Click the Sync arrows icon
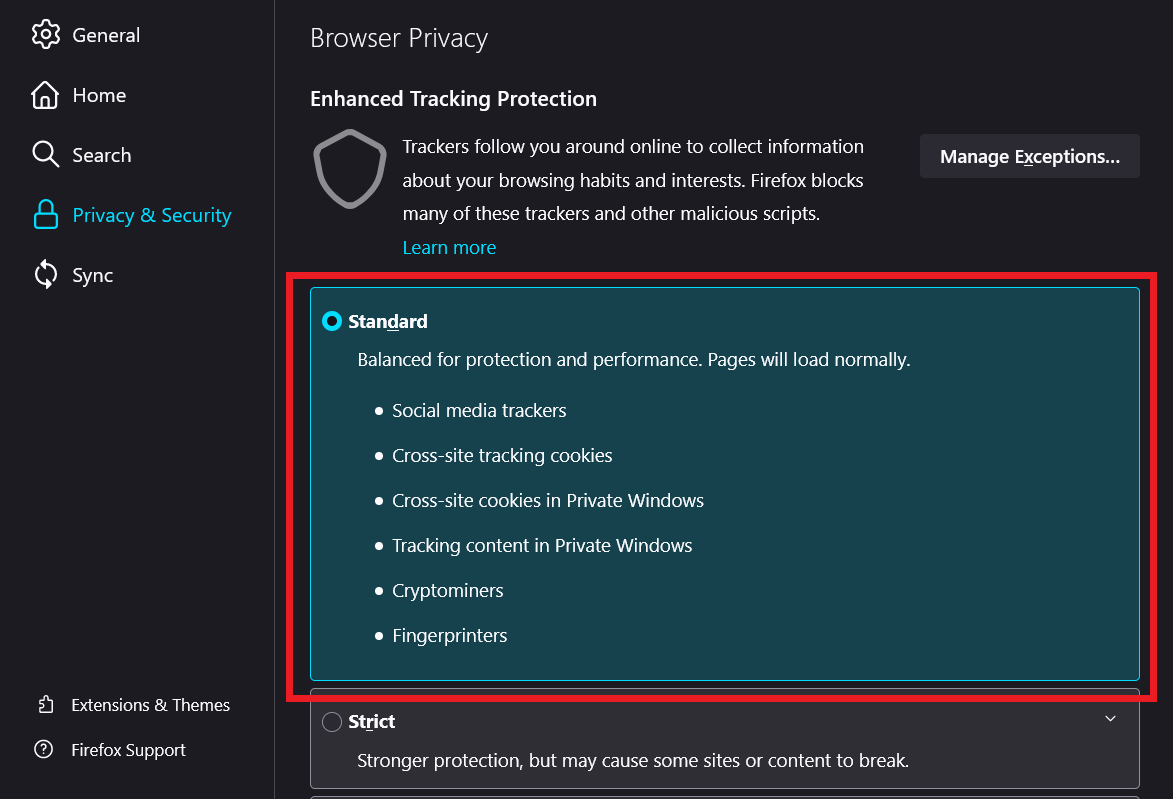1173x799 pixels. point(45,275)
